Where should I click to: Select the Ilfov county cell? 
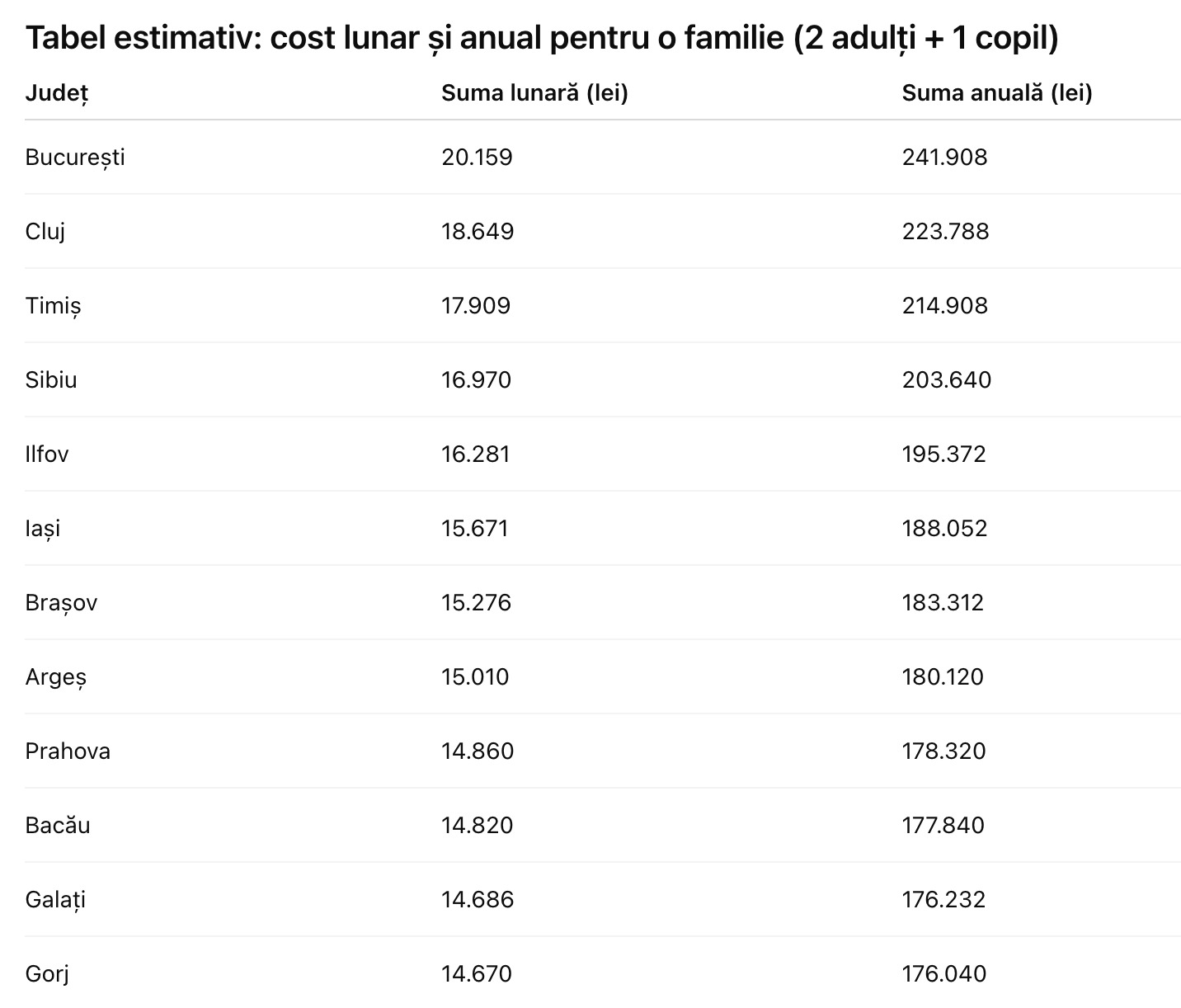pos(47,455)
